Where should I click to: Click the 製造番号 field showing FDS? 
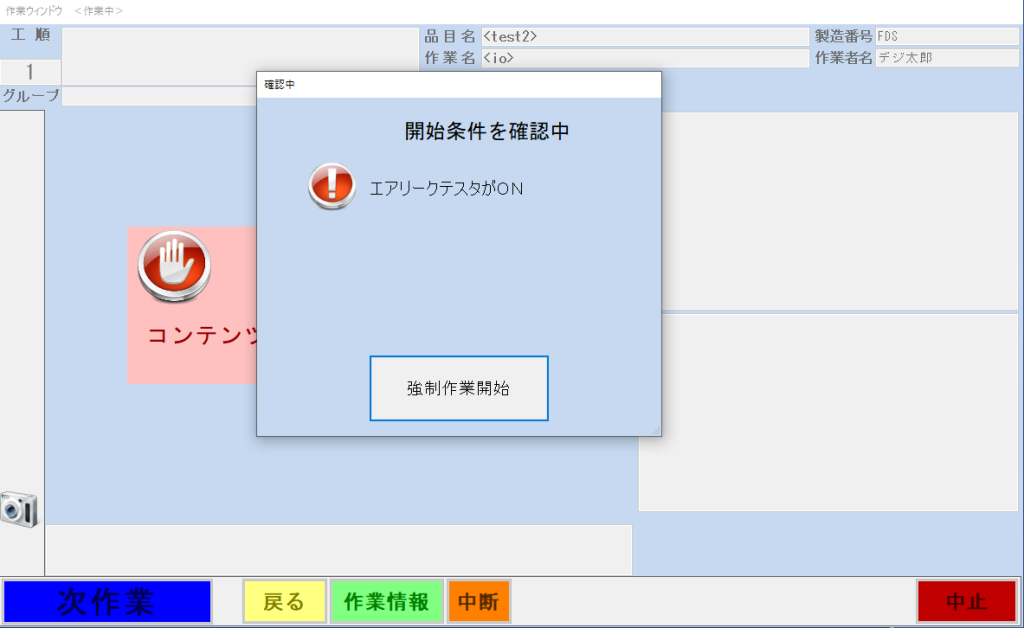click(947, 37)
